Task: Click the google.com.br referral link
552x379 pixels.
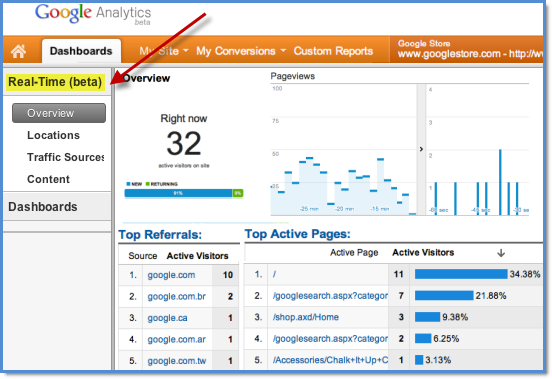Action: tap(176, 296)
